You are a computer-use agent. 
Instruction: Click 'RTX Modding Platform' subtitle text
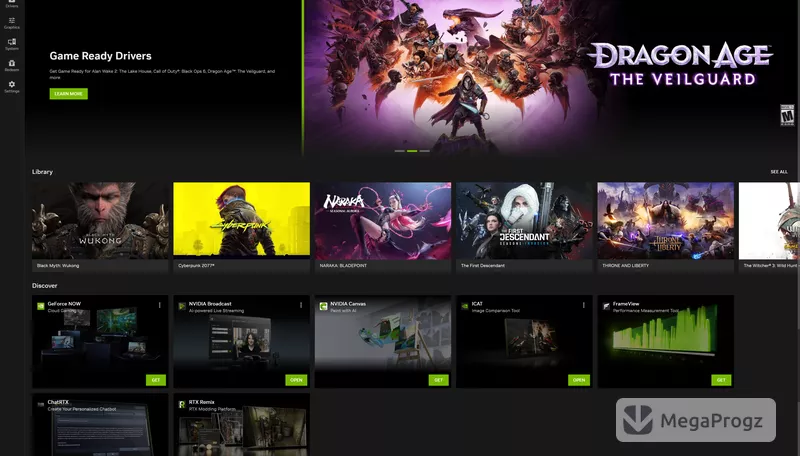[212, 409]
